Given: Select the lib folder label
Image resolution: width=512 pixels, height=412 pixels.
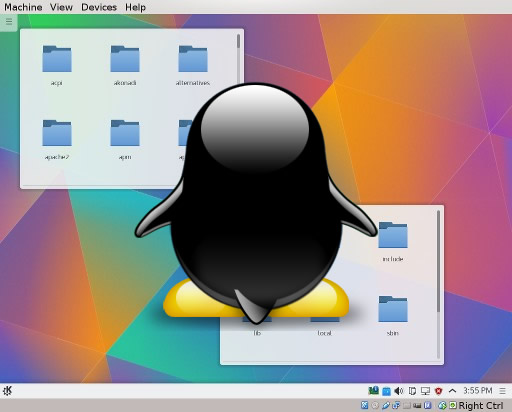Looking at the screenshot, I should (x=257, y=333).
